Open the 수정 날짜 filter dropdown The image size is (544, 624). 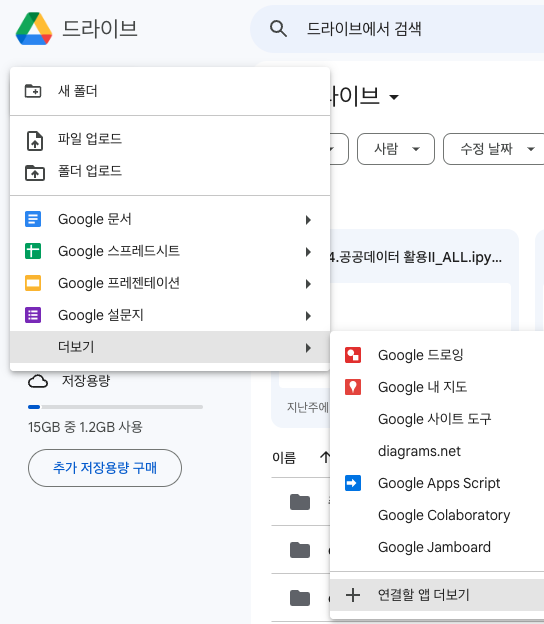click(x=494, y=149)
